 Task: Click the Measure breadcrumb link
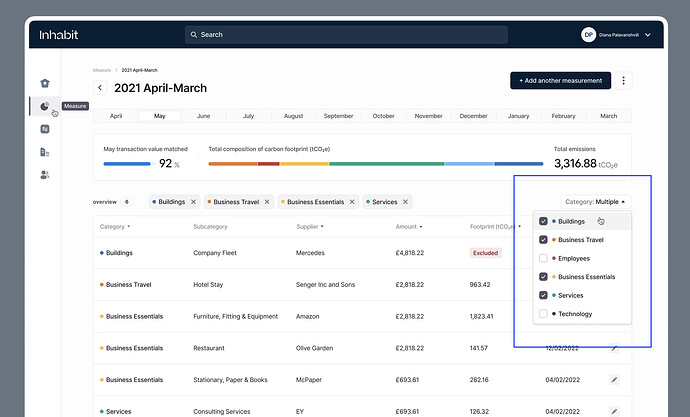pyautogui.click(x=101, y=71)
